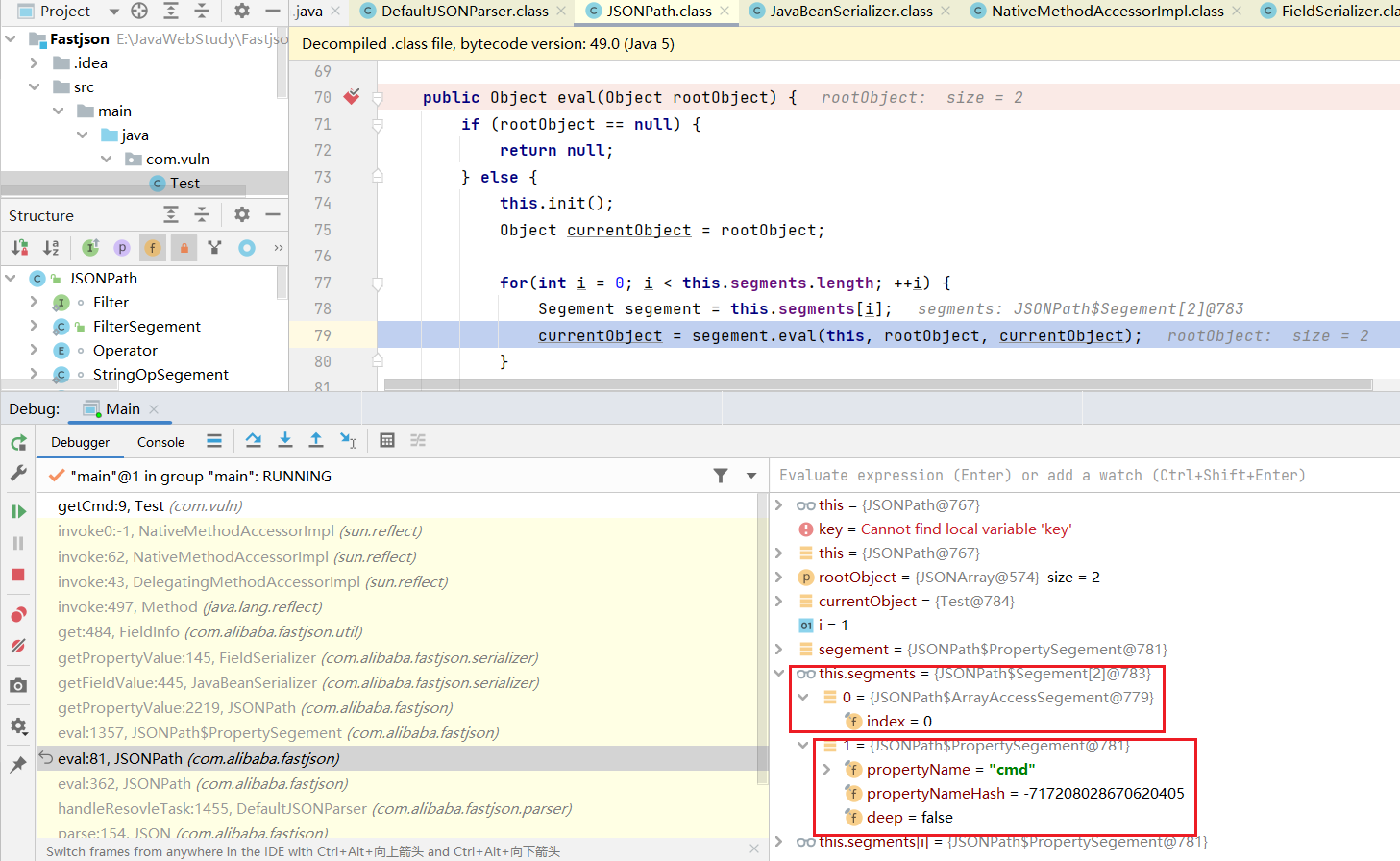Click the locate-in-project target icon
Image resolution: width=1400 pixels, height=861 pixels.
[139, 11]
